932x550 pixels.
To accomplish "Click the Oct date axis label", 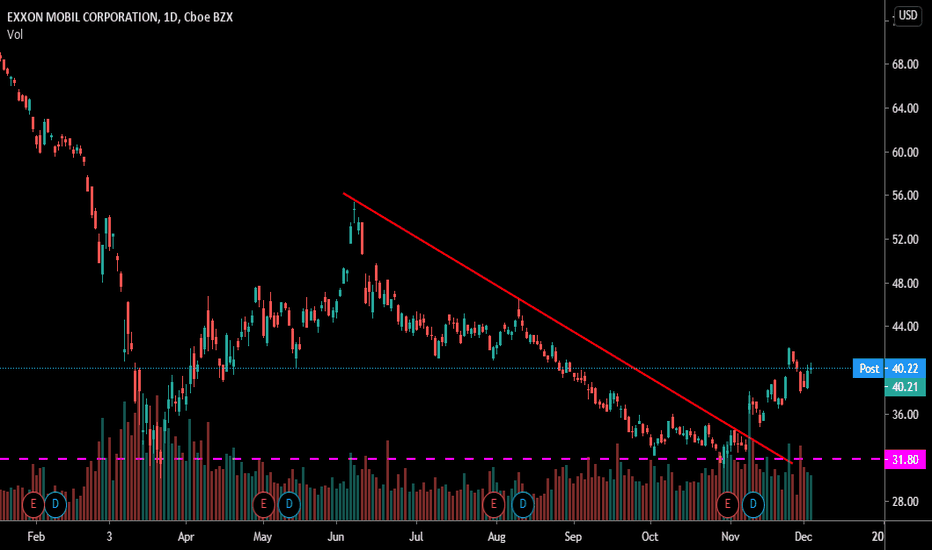I will pos(650,536).
